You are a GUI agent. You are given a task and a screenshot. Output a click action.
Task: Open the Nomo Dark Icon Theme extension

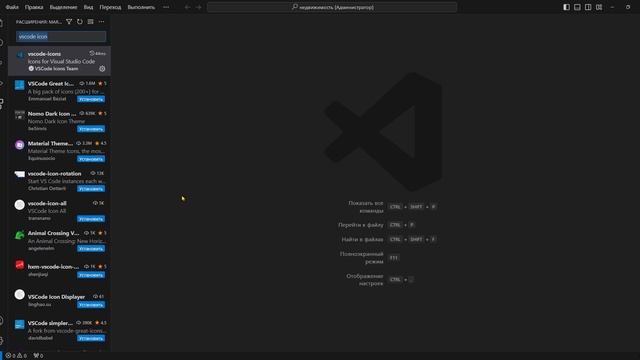pos(59,121)
